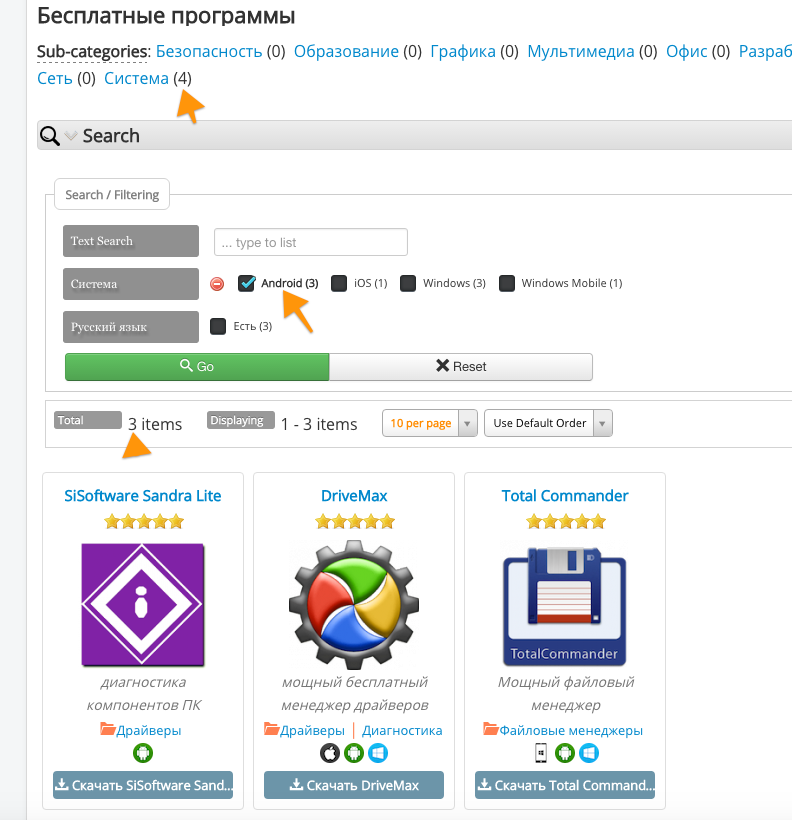Click the five-star rating of DriveMax
The width and height of the screenshot is (792, 820).
(x=355, y=521)
